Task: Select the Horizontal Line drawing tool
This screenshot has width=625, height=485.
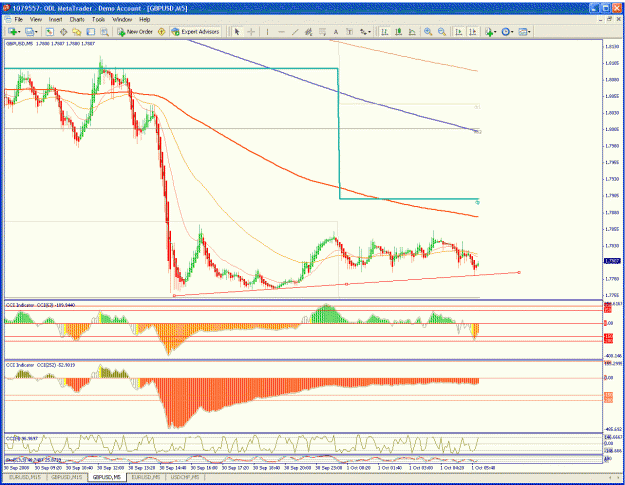Action: (281, 32)
